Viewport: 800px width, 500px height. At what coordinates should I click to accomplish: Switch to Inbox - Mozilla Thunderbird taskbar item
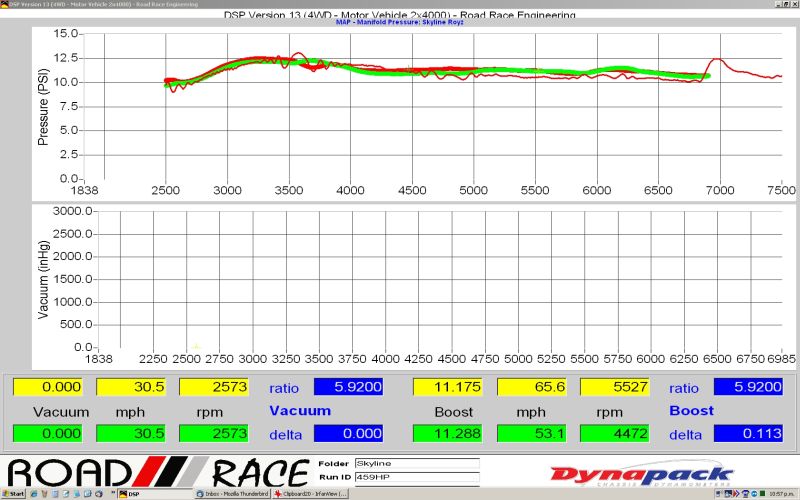coord(232,494)
